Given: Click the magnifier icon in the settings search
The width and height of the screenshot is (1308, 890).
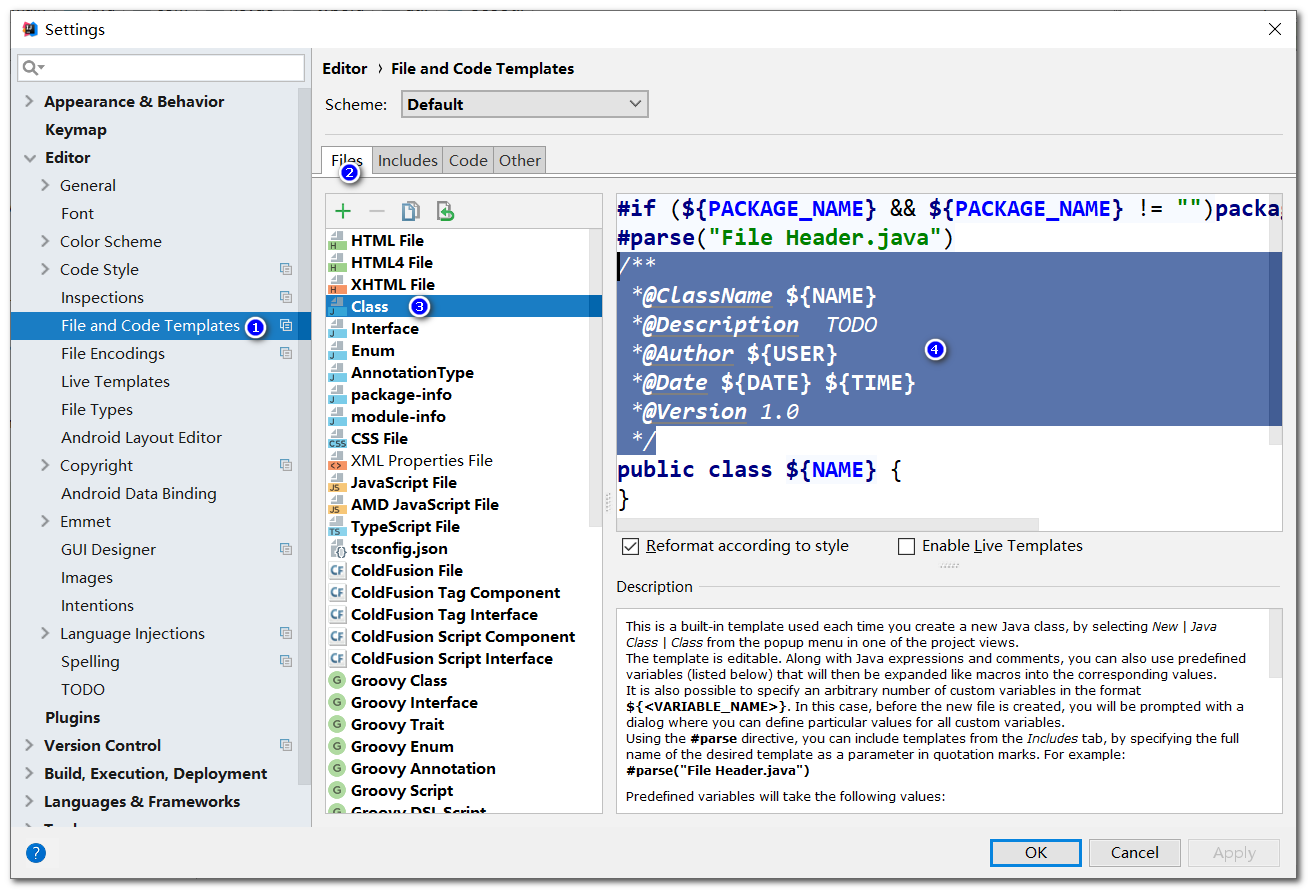Looking at the screenshot, I should coord(30,67).
